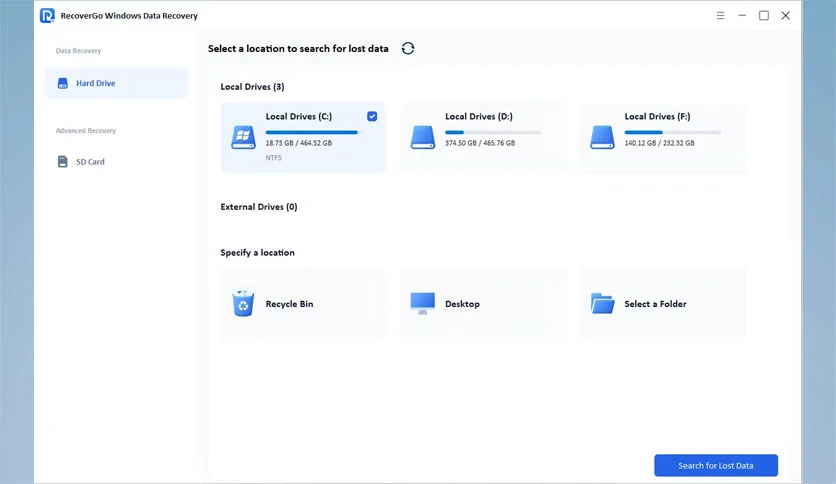Click the D: drive usage bar
This screenshot has width=836, height=484.
[493, 132]
